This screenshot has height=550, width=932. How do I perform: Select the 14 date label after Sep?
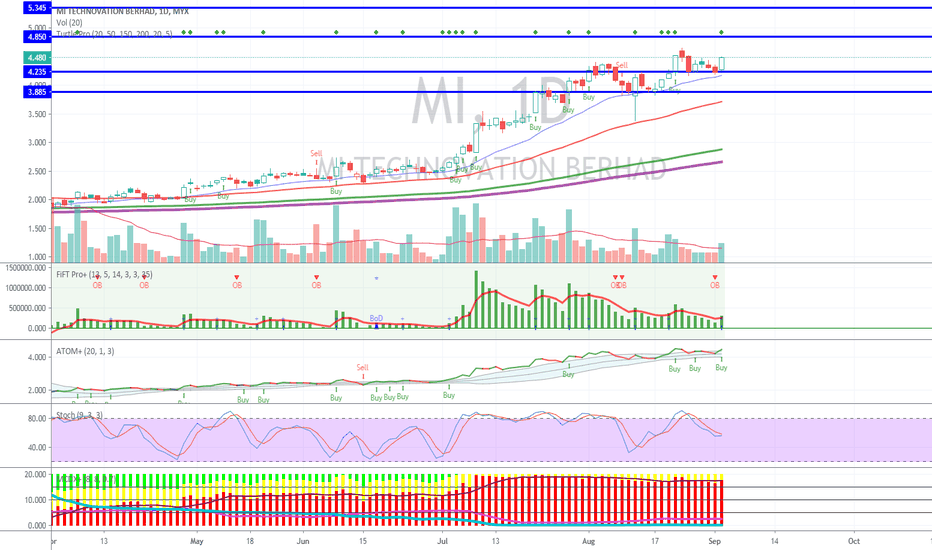(x=774, y=541)
